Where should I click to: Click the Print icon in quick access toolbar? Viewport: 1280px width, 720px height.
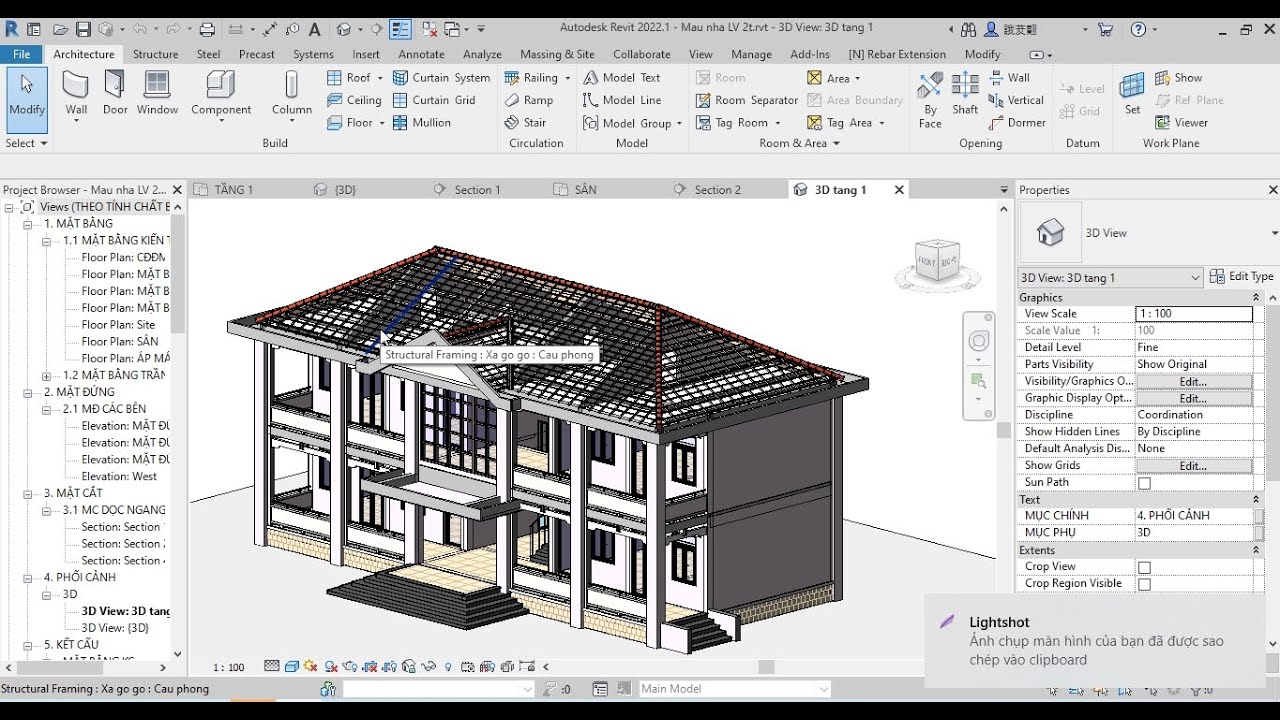coord(207,29)
